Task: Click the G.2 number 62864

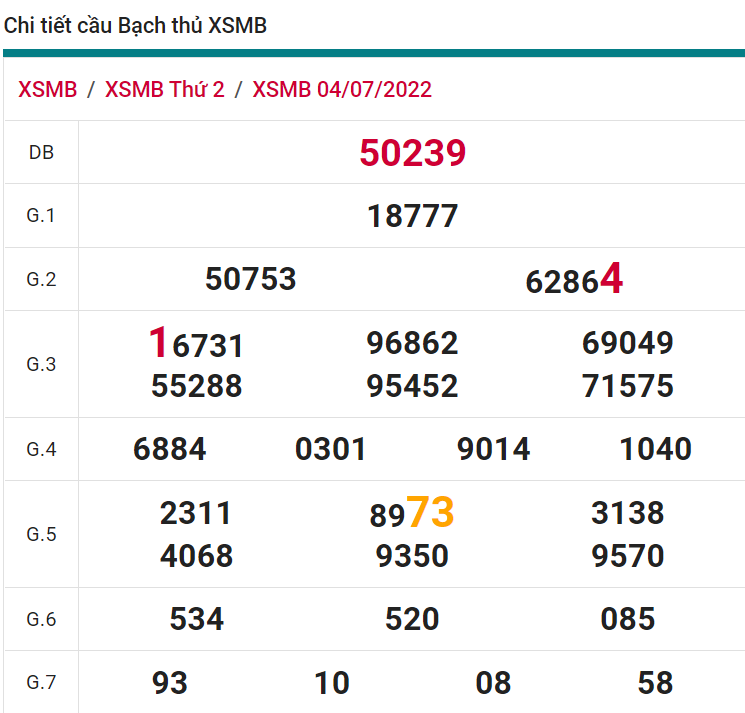Action: coord(574,280)
